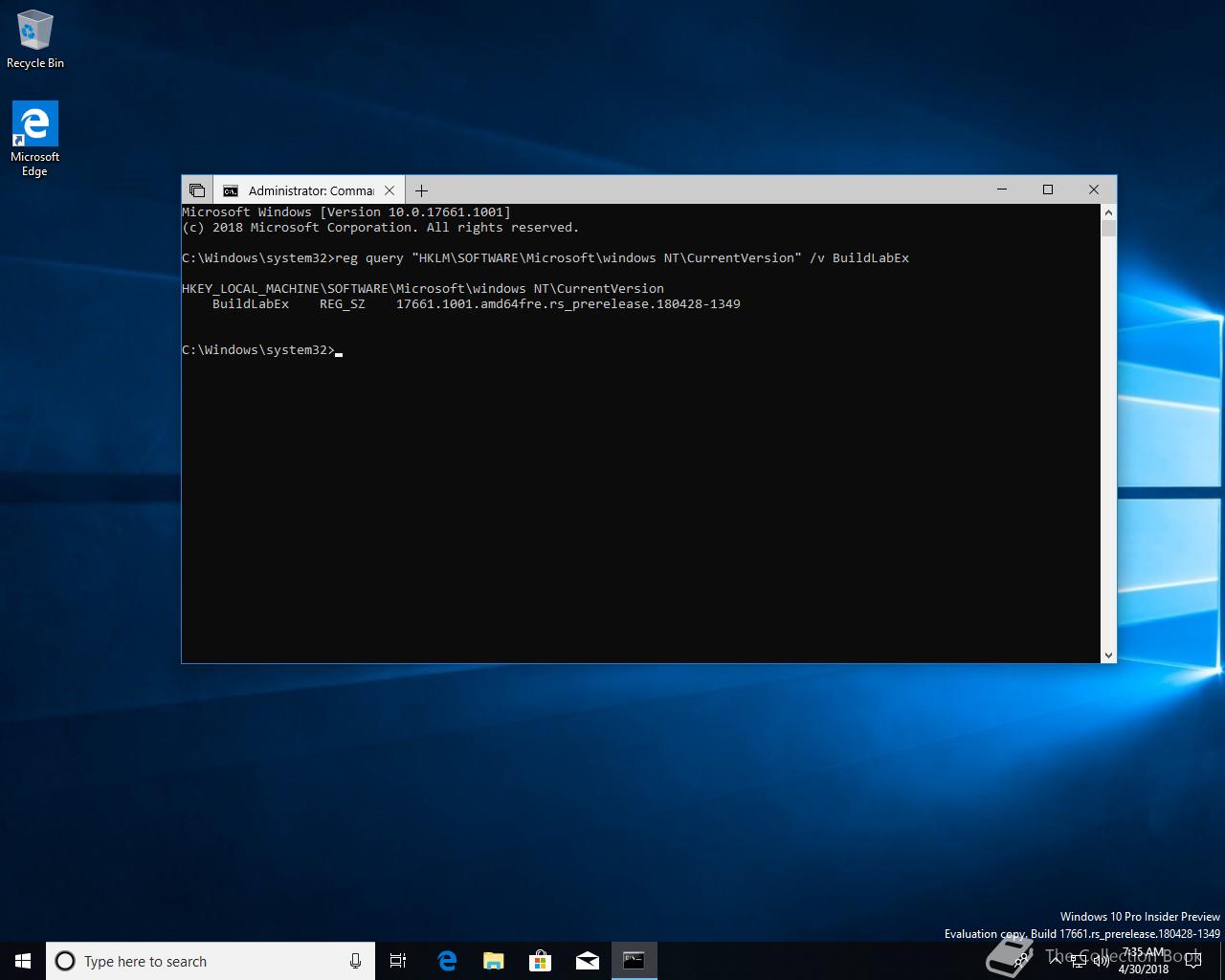Click the REG_SZ type text
Screen dimensions: 1225x980
coord(342,303)
